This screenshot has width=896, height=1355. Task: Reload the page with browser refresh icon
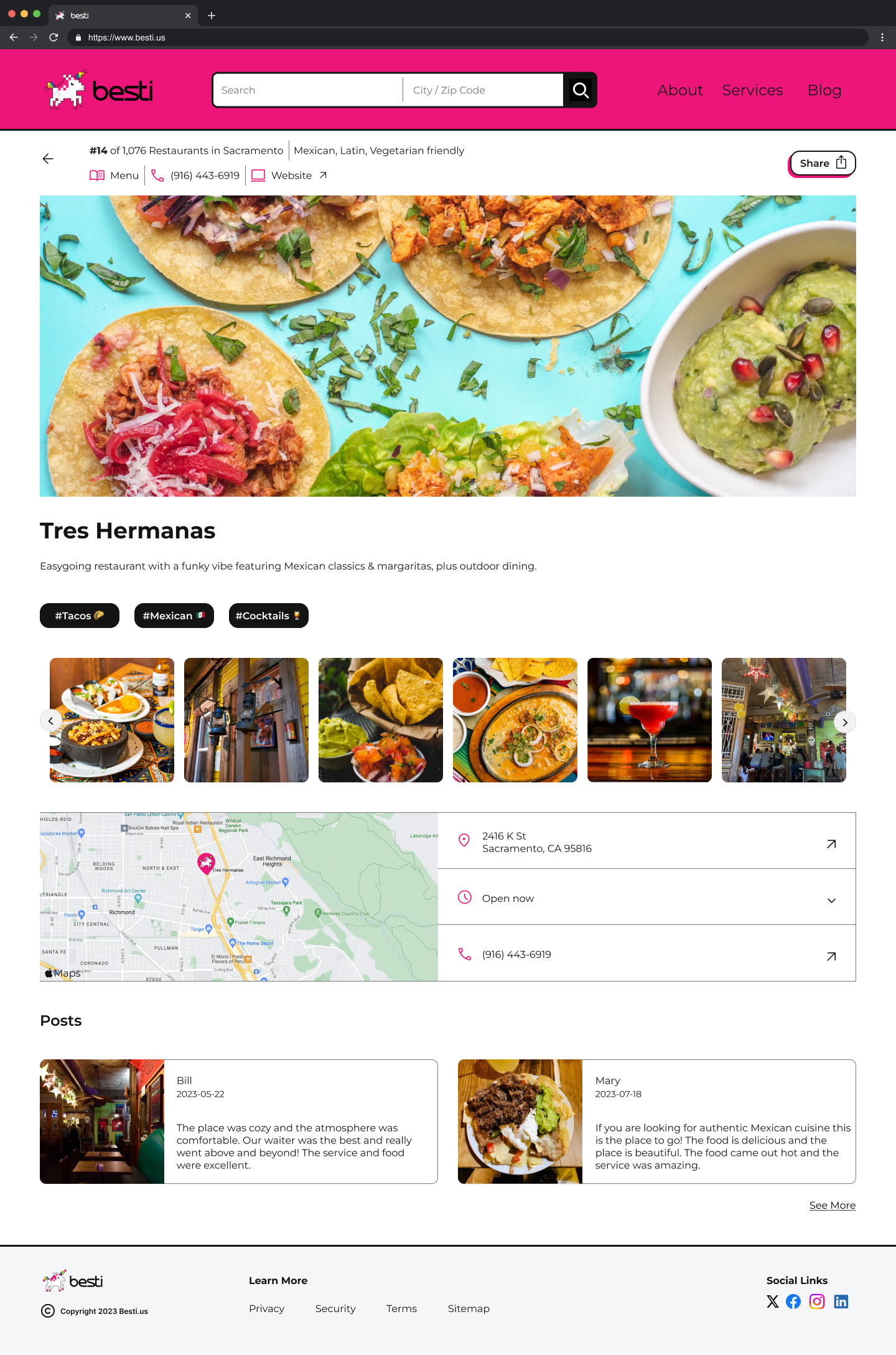click(x=54, y=37)
